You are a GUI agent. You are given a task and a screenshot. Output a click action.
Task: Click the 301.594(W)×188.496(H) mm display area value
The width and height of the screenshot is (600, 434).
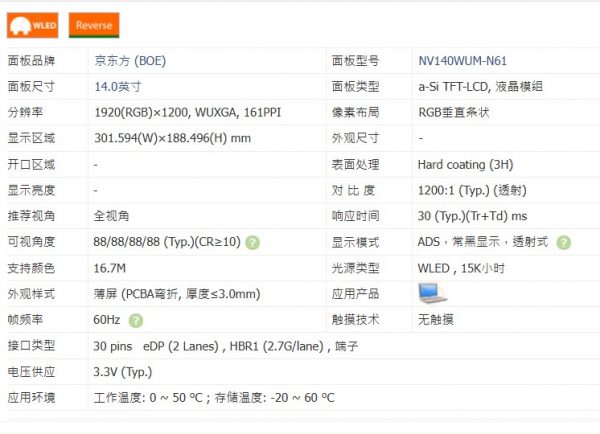coord(172,138)
